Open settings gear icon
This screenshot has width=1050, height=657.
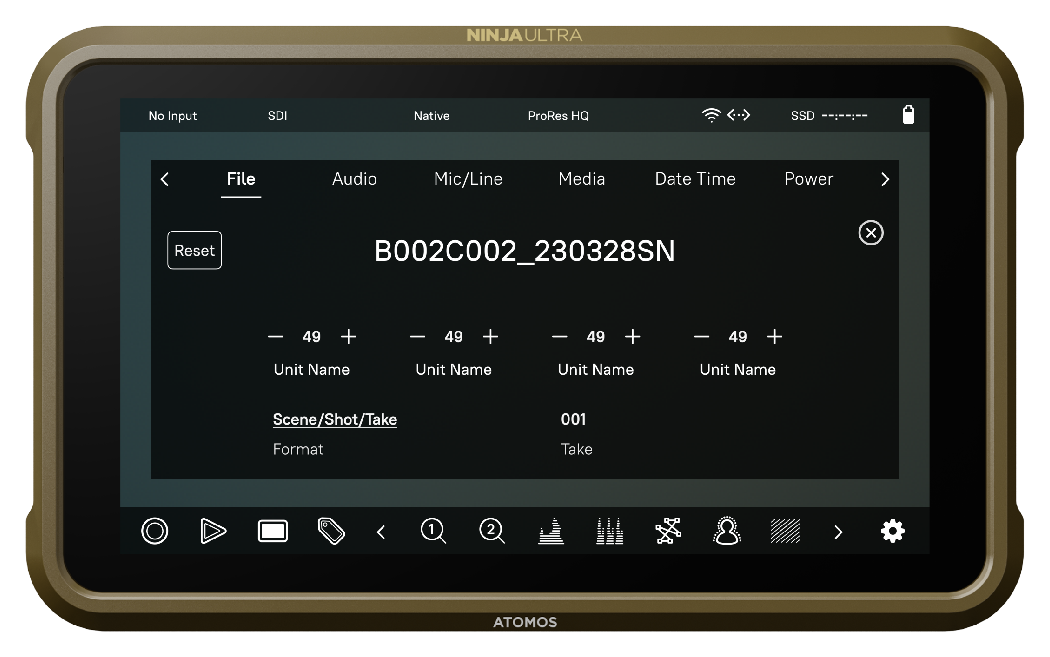[893, 532]
